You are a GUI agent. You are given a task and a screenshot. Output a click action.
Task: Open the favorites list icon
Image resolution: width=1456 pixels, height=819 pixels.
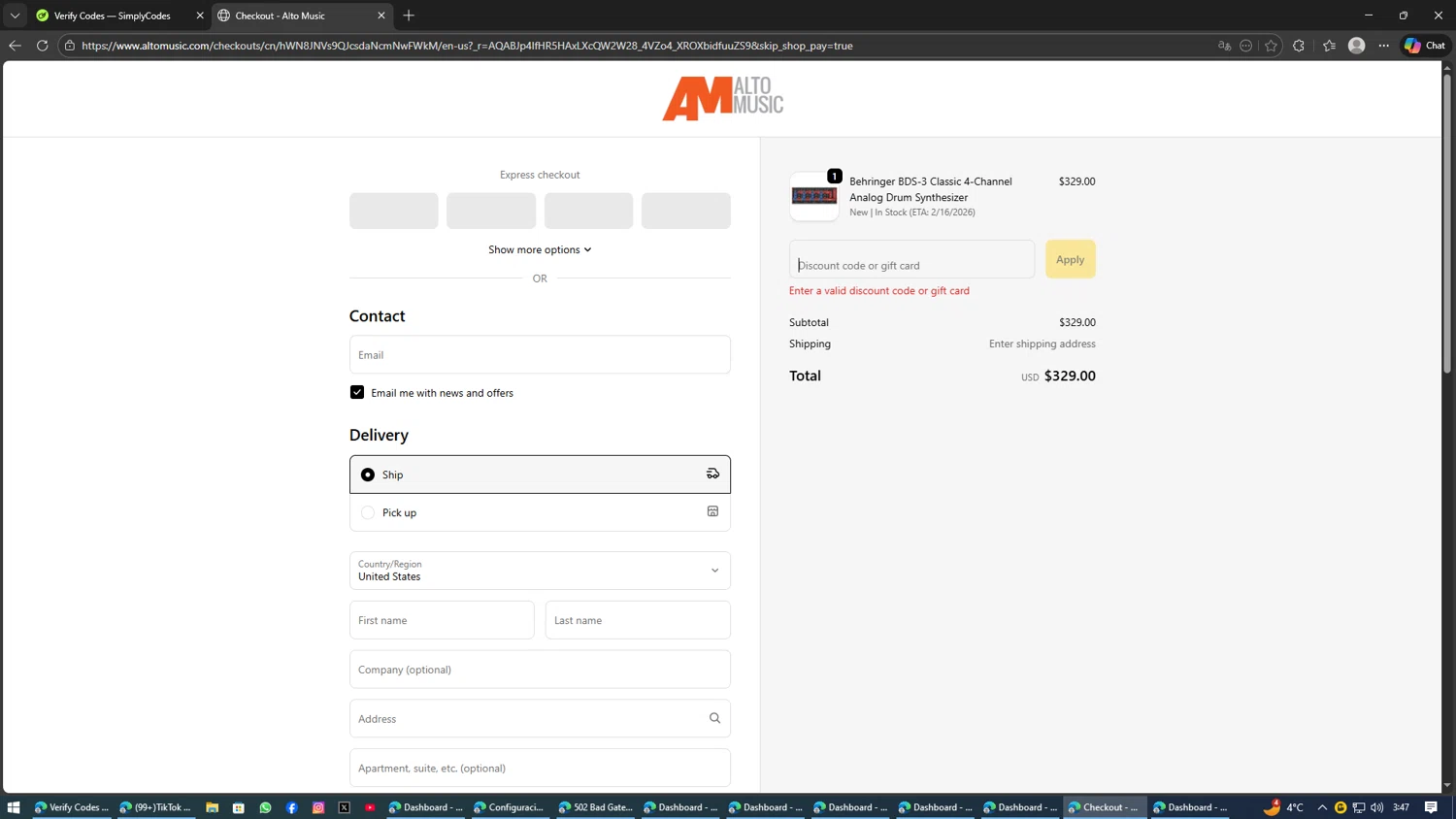coord(1329,46)
